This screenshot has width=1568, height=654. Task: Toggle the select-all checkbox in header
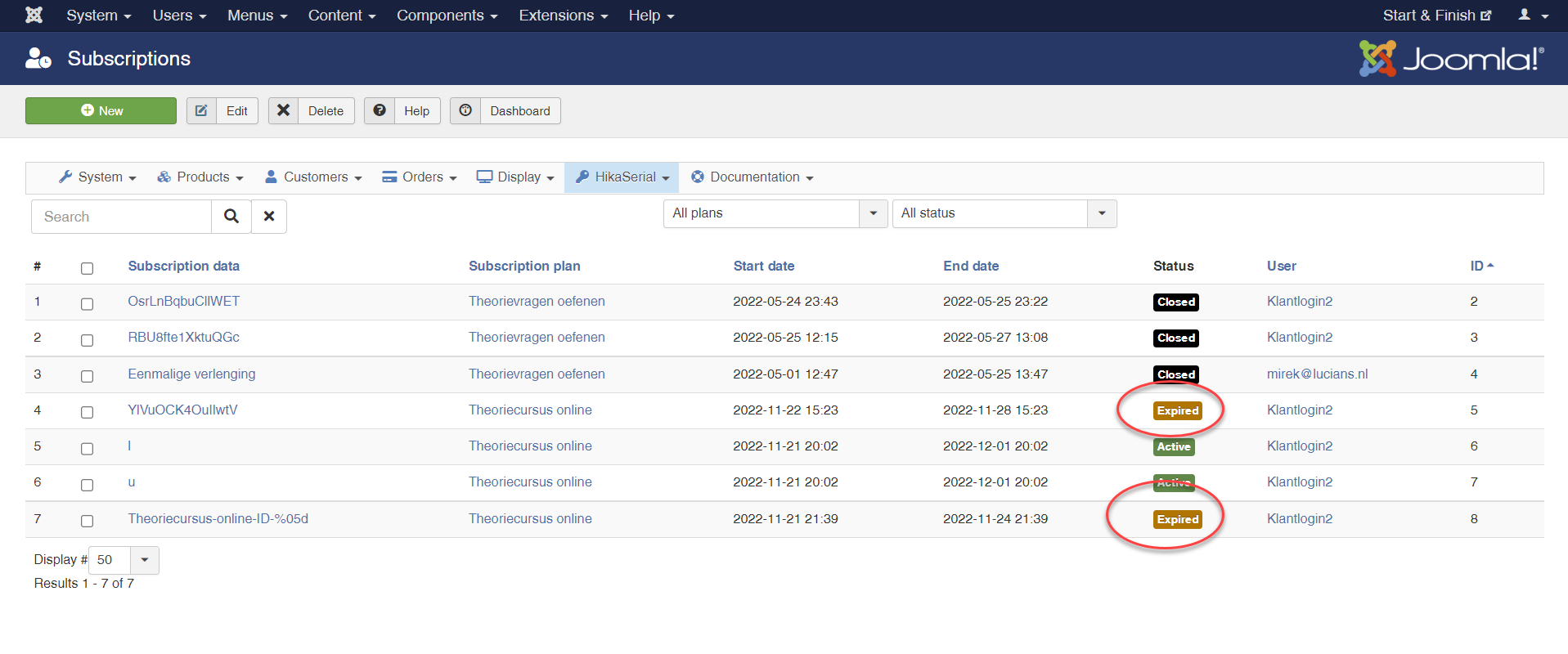pyautogui.click(x=88, y=268)
